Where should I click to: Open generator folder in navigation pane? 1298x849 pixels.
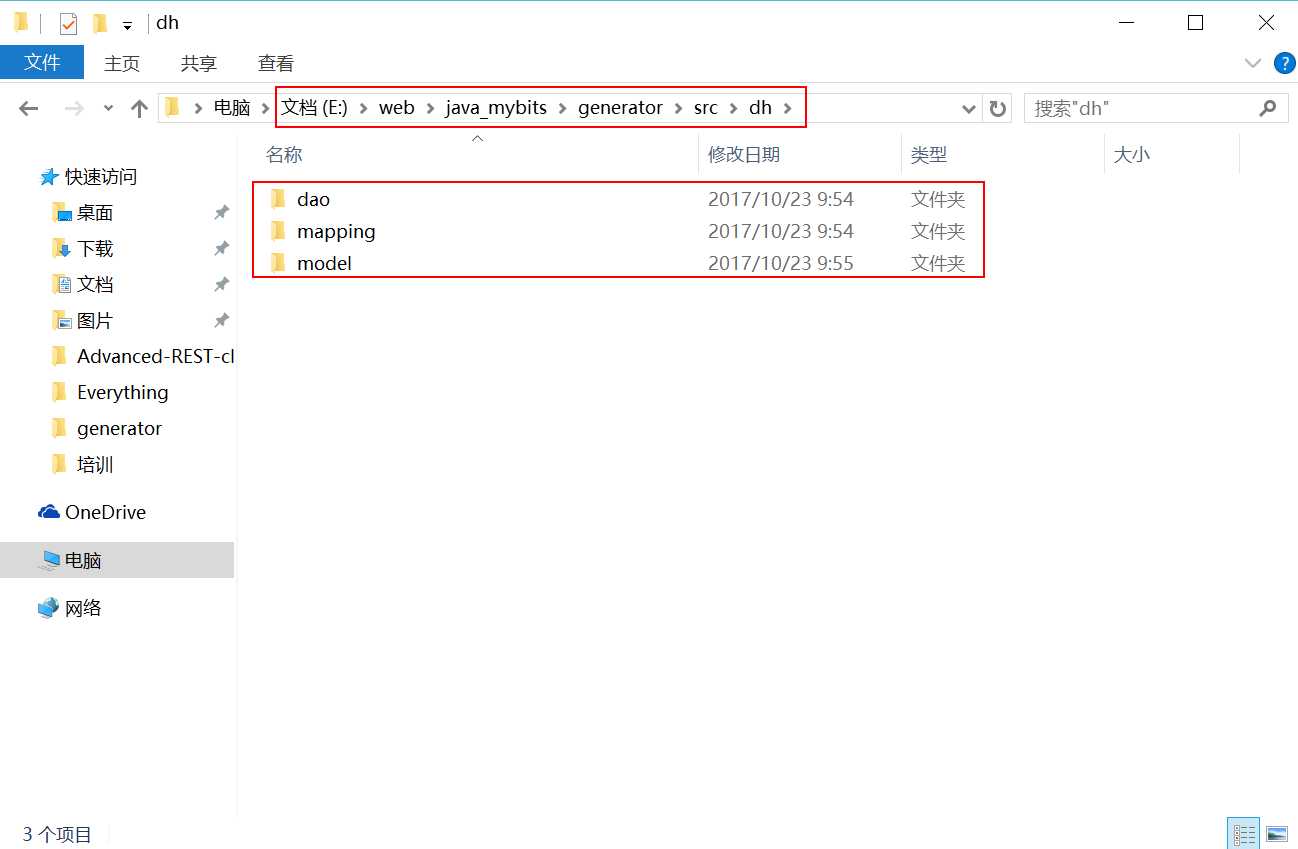pyautogui.click(x=119, y=428)
